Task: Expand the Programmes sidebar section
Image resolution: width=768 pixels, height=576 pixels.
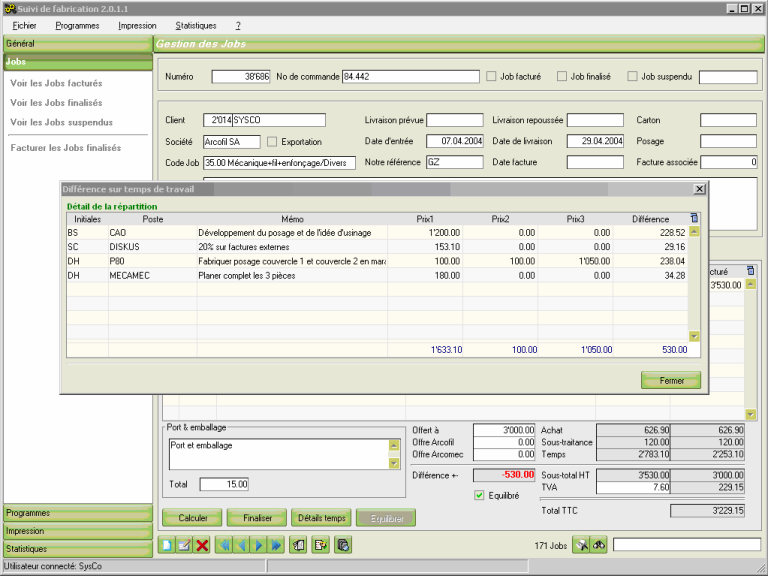Action: coord(75,513)
